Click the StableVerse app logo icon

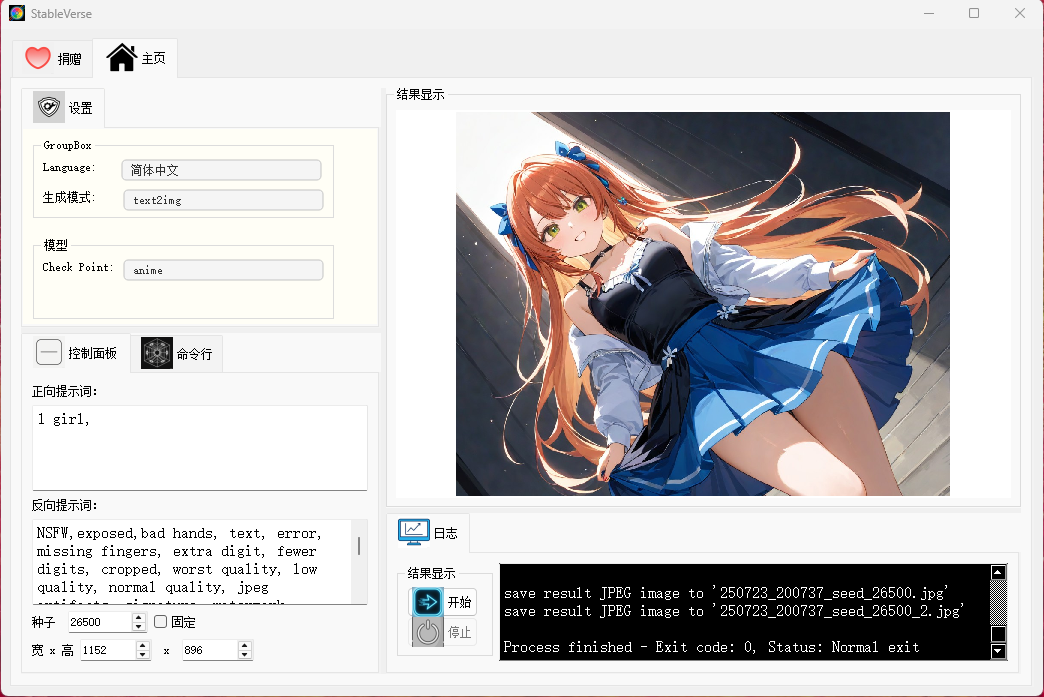coord(17,13)
